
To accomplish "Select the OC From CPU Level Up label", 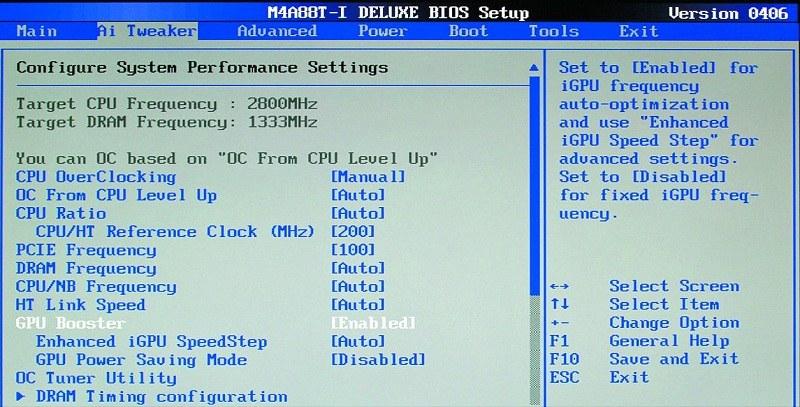I will (x=116, y=195).
